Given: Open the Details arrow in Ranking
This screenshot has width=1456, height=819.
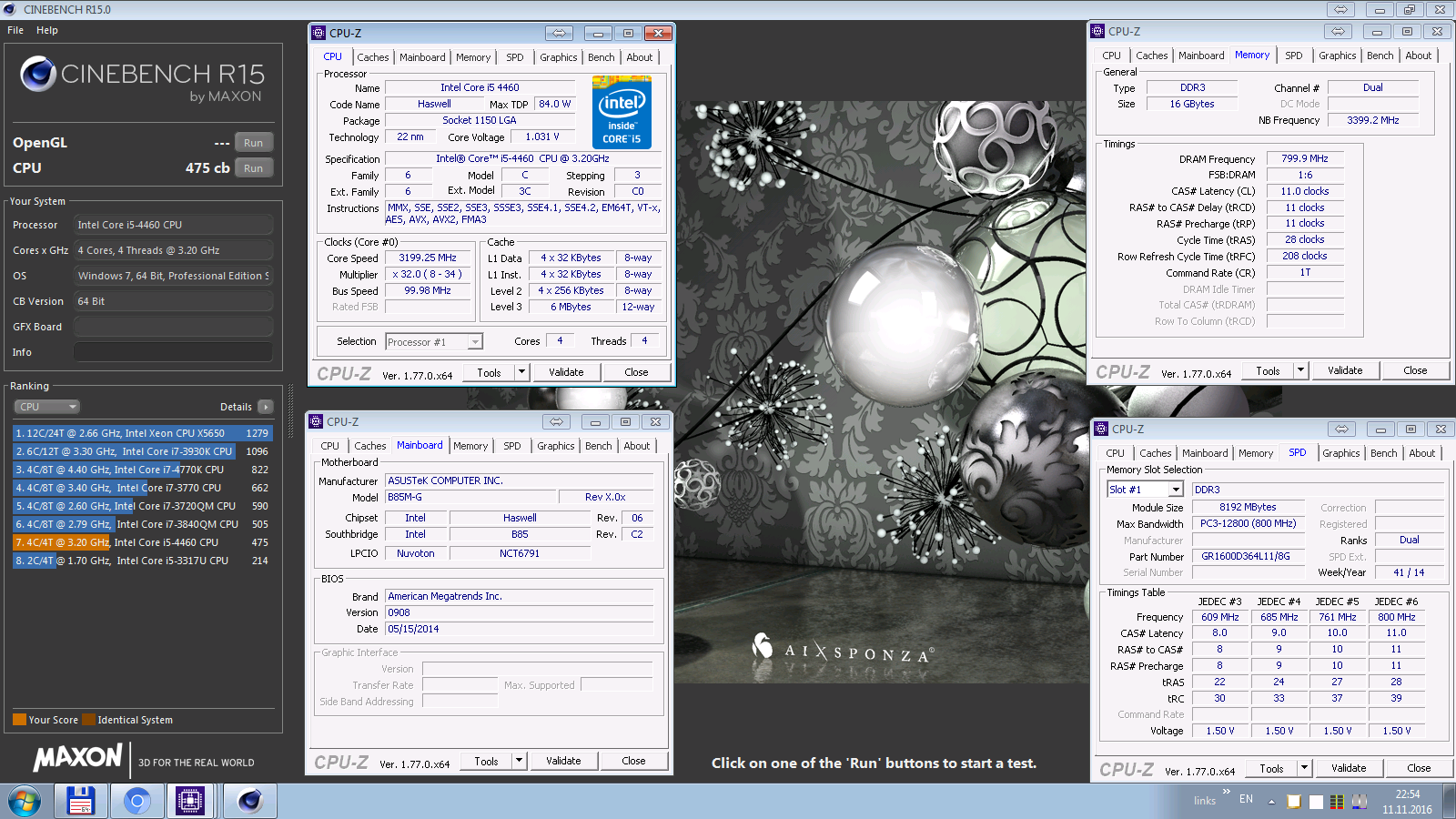Looking at the screenshot, I should click(265, 407).
